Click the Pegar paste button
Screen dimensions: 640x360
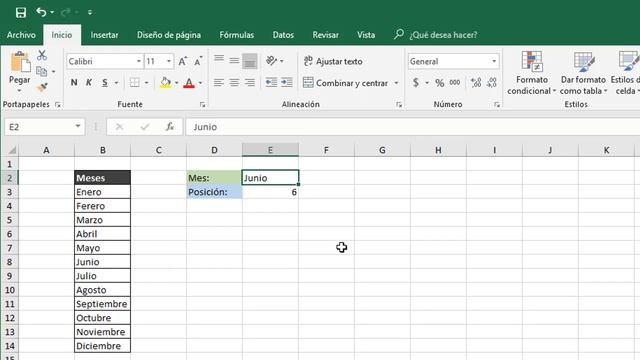(20, 68)
